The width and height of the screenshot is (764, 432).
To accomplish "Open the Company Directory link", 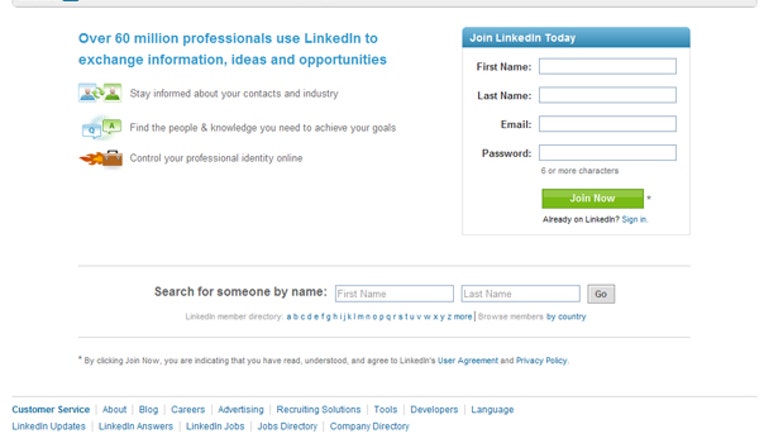I will (369, 426).
